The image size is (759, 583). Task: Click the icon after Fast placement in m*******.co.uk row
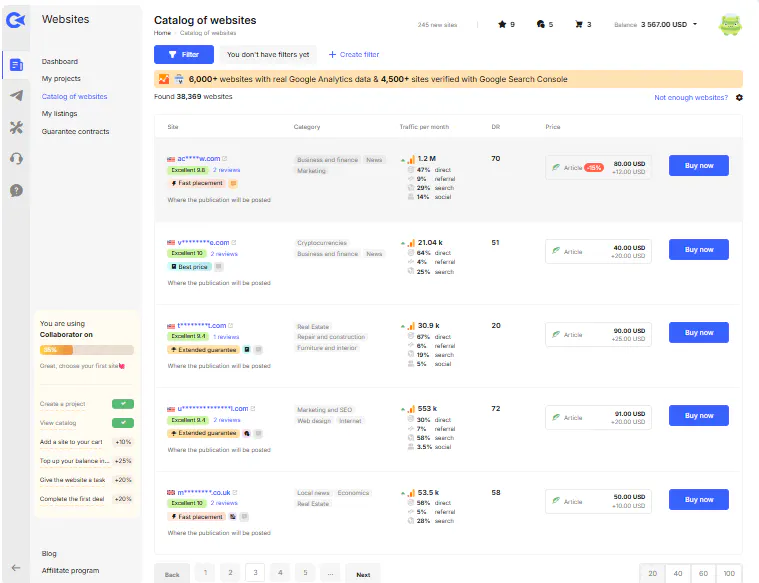pos(233,517)
